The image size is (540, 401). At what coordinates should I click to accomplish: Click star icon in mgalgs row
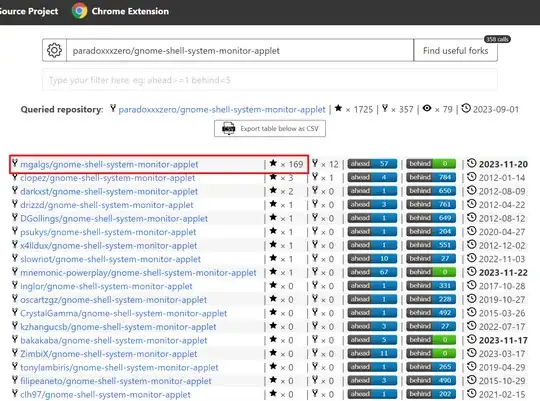click(273, 163)
